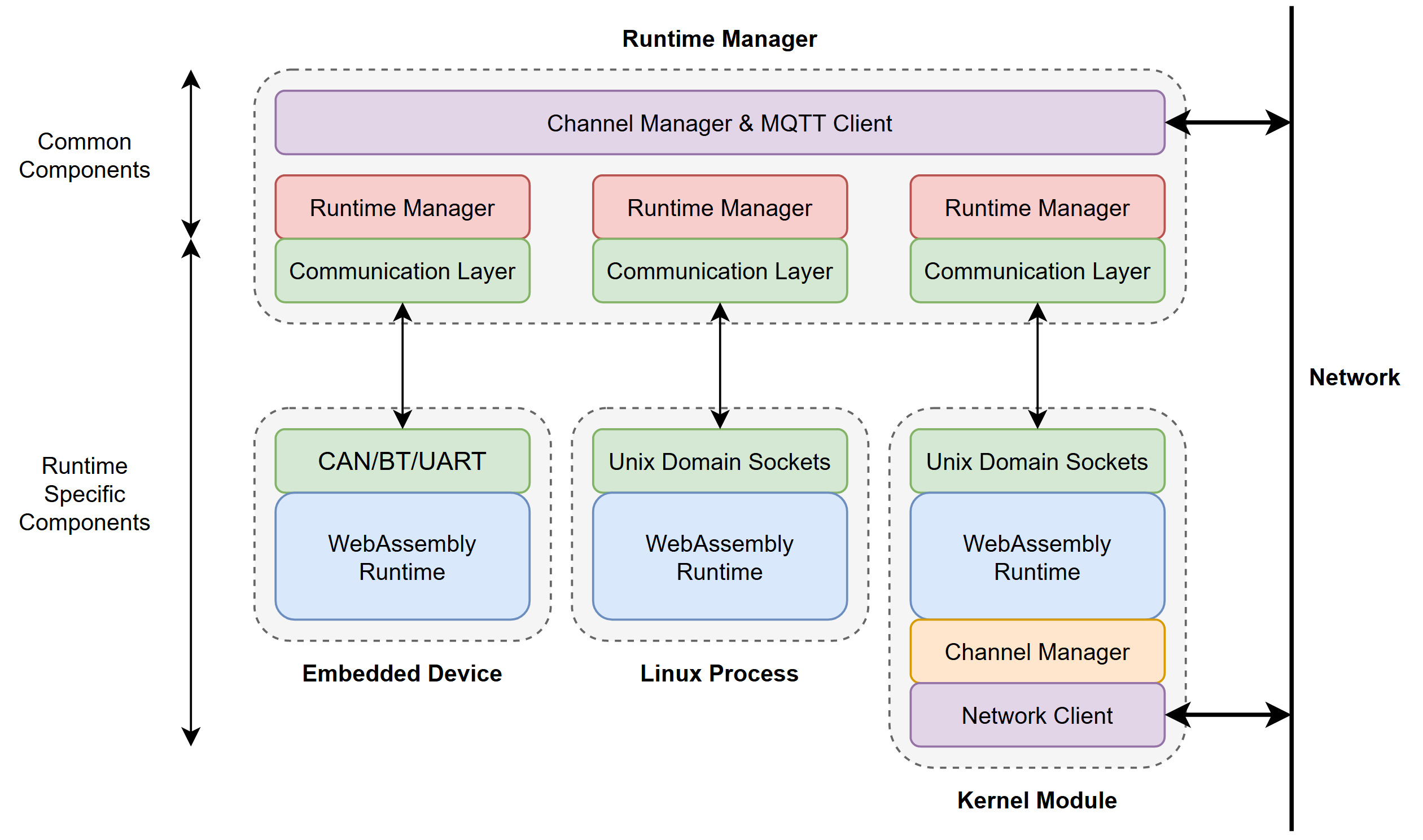This screenshot has height=840, width=1423.
Task: Click the 'Linux Process' caption
Action: pyautogui.click(x=719, y=673)
